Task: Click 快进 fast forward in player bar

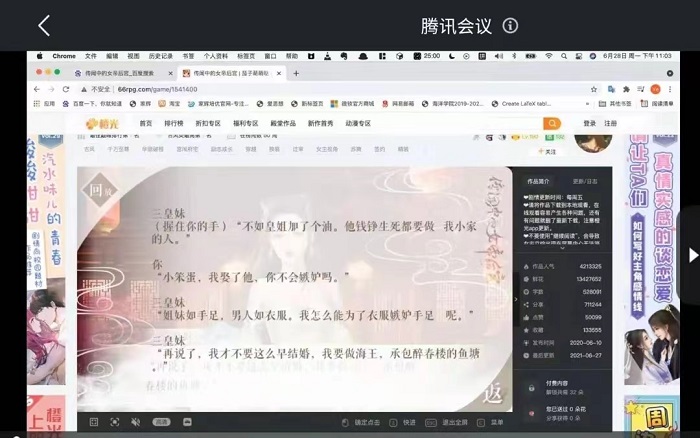Action: [x=403, y=422]
